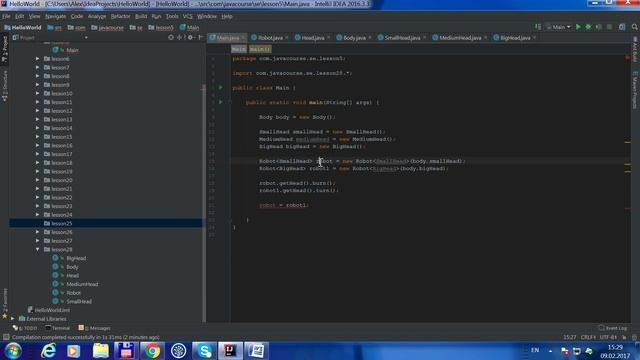Expand lesson10 folder in tree
Viewport: 640px width, 360px height.
[38, 93]
